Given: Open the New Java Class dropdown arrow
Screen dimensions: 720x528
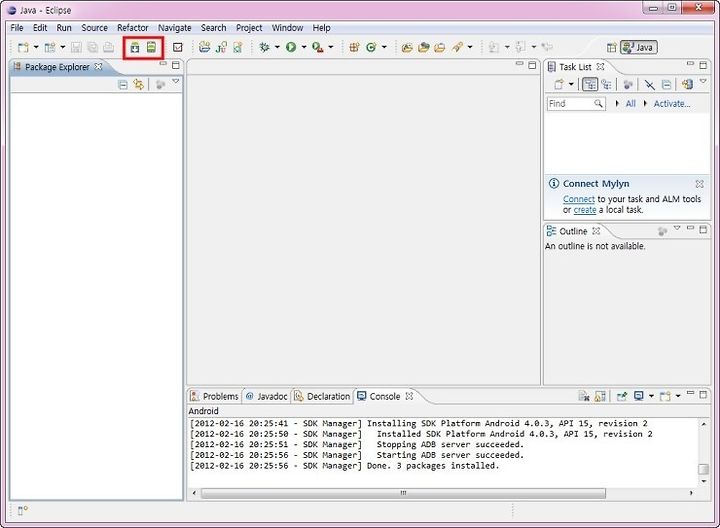Looking at the screenshot, I should (x=384, y=47).
